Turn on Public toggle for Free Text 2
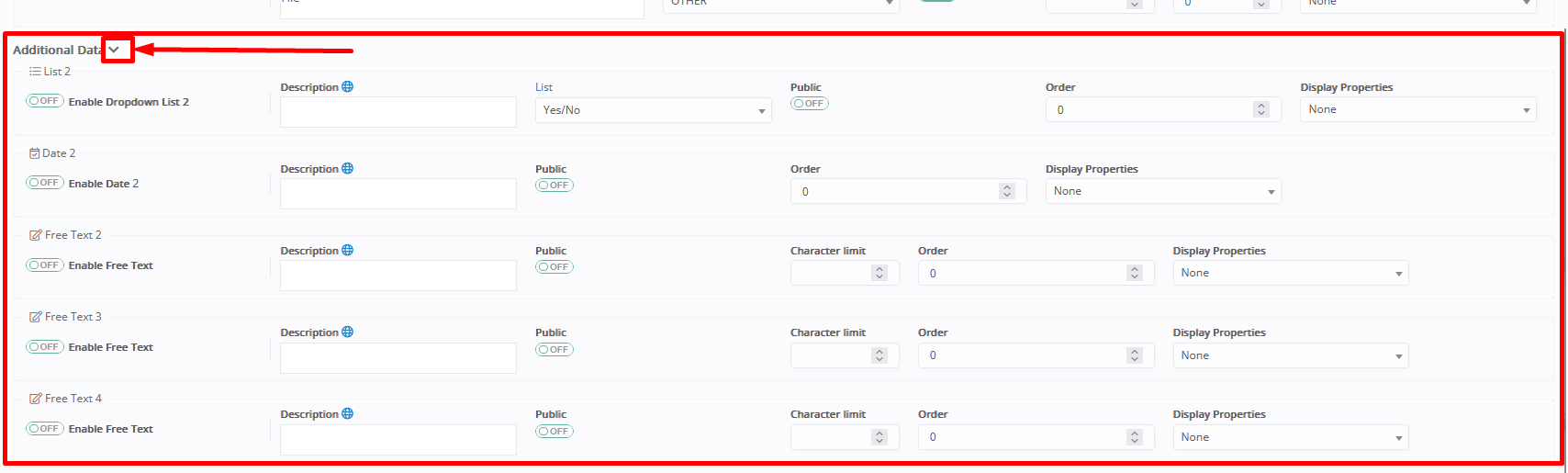Image resolution: width=1568 pixels, height=473 pixels. 554,267
